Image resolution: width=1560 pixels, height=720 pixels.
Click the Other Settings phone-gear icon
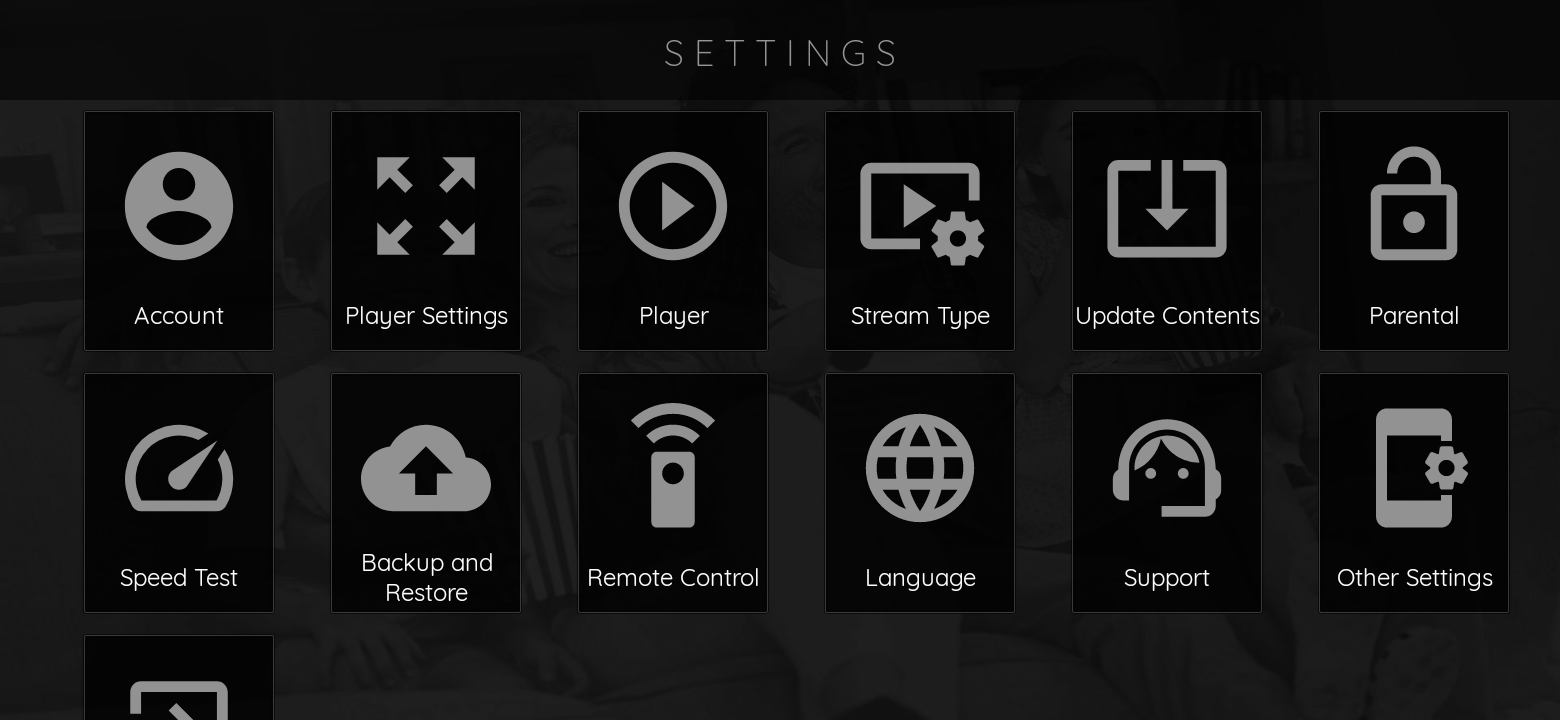click(1421, 468)
